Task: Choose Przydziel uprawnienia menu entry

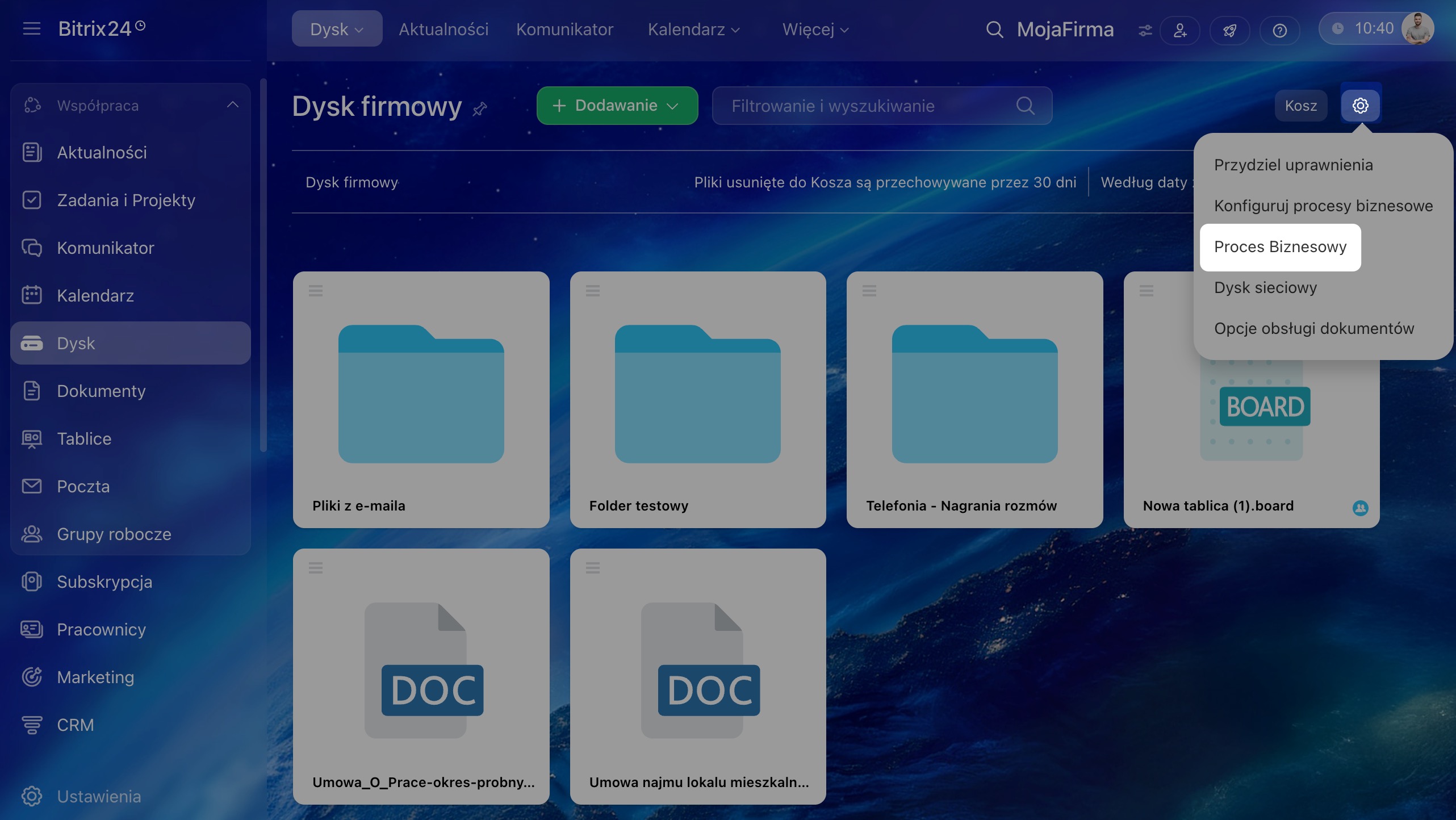Action: tap(1293, 165)
